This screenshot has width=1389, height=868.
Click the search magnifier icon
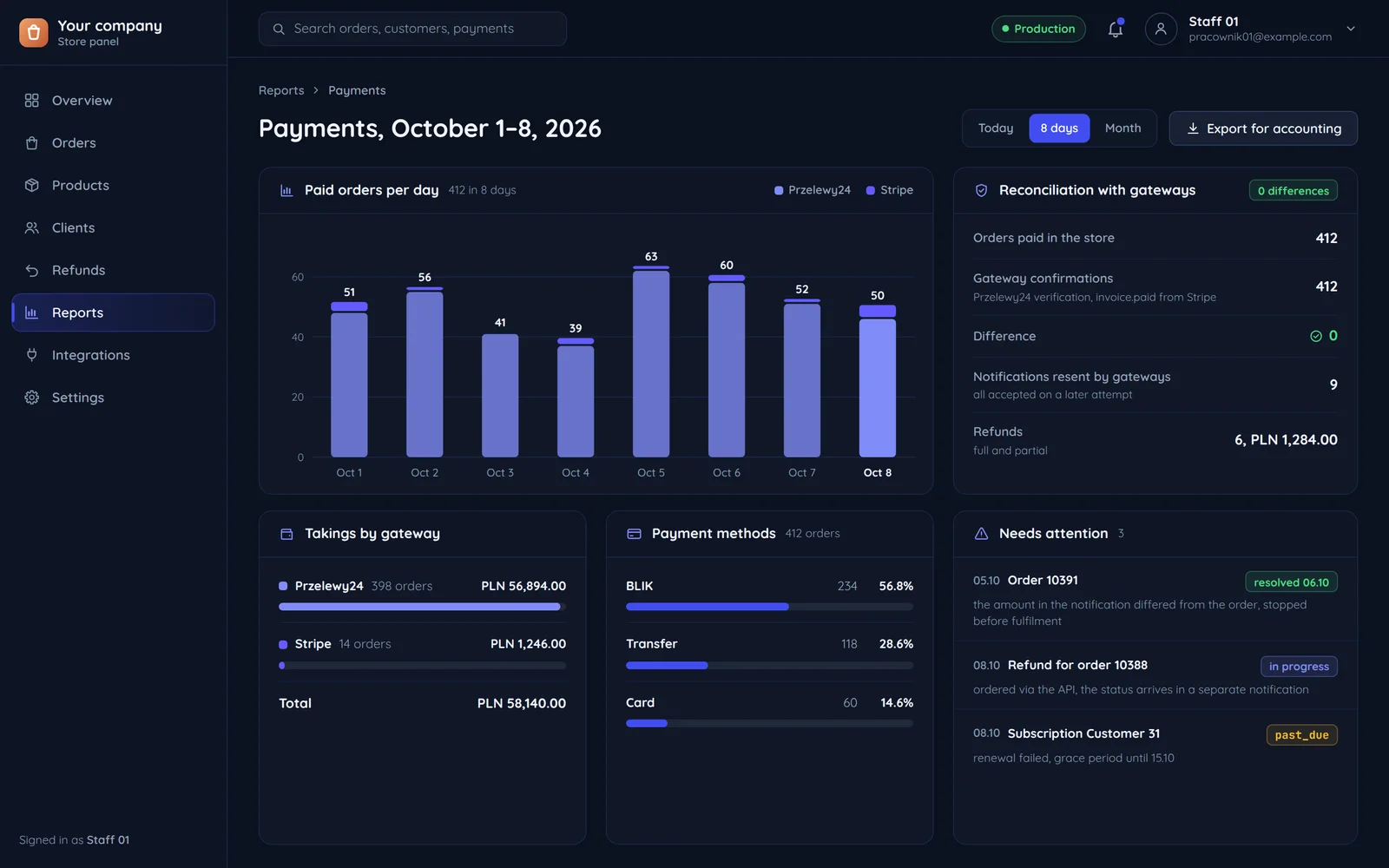click(279, 30)
